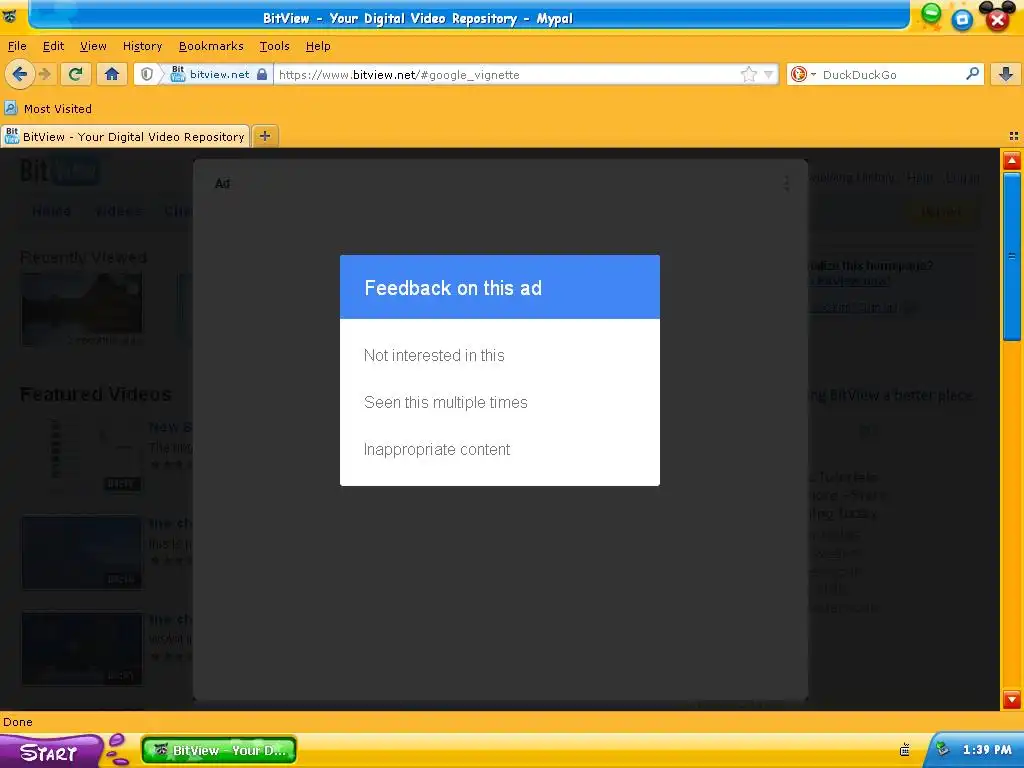The height and width of the screenshot is (768, 1024).
Task: Click the scrollbar up arrow
Action: click(x=1012, y=161)
